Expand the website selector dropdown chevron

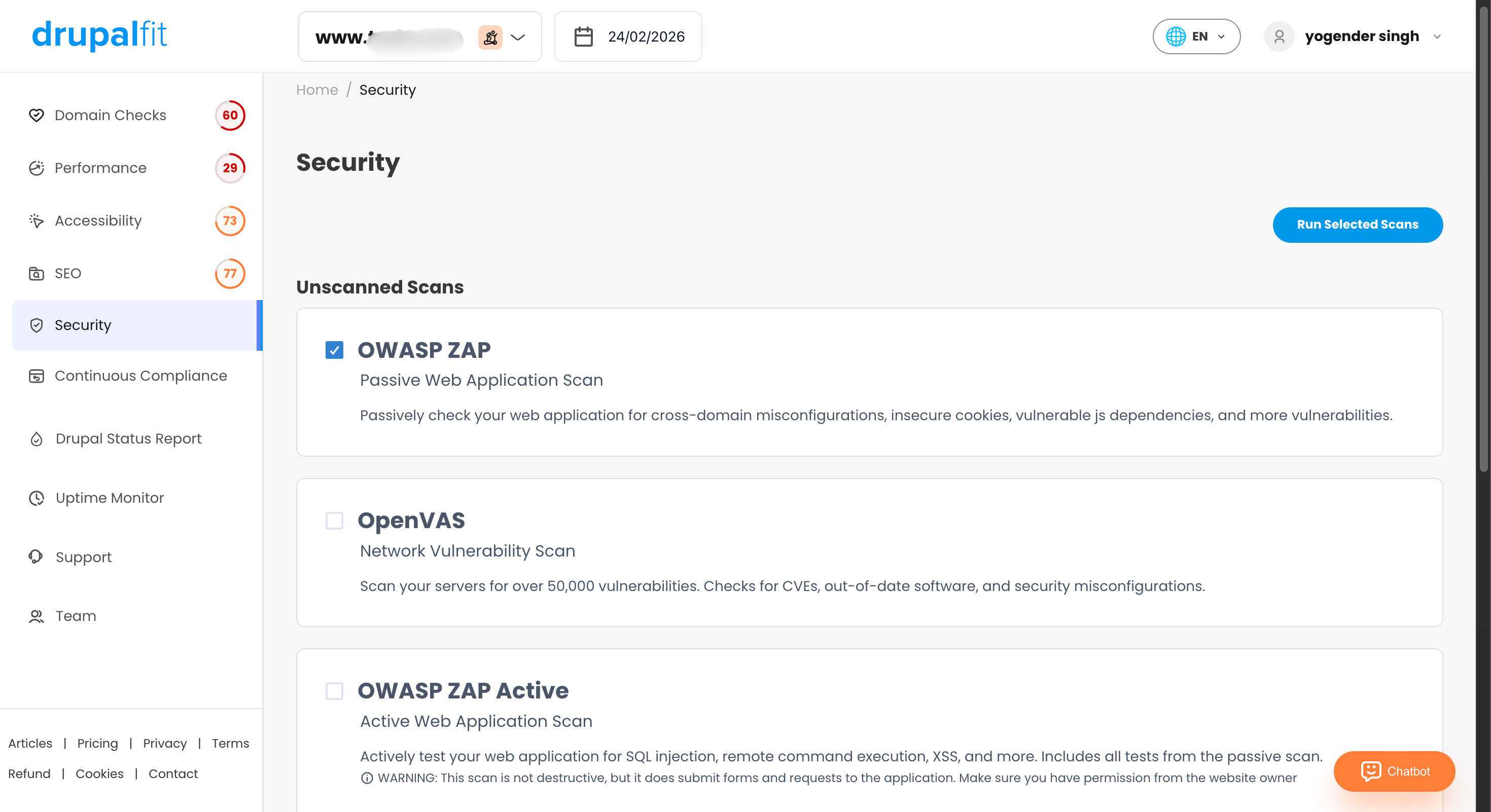point(518,37)
